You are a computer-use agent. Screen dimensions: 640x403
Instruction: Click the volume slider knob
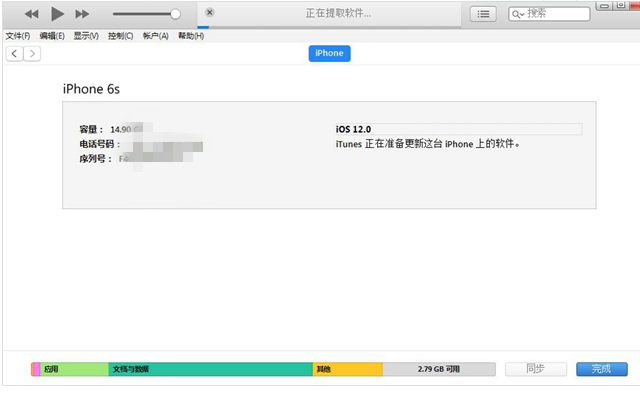tap(176, 14)
